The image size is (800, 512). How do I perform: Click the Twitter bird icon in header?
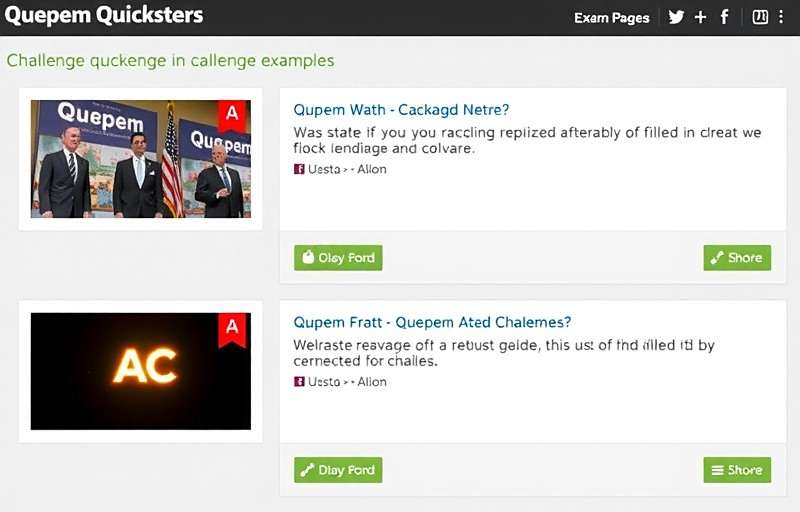click(676, 17)
